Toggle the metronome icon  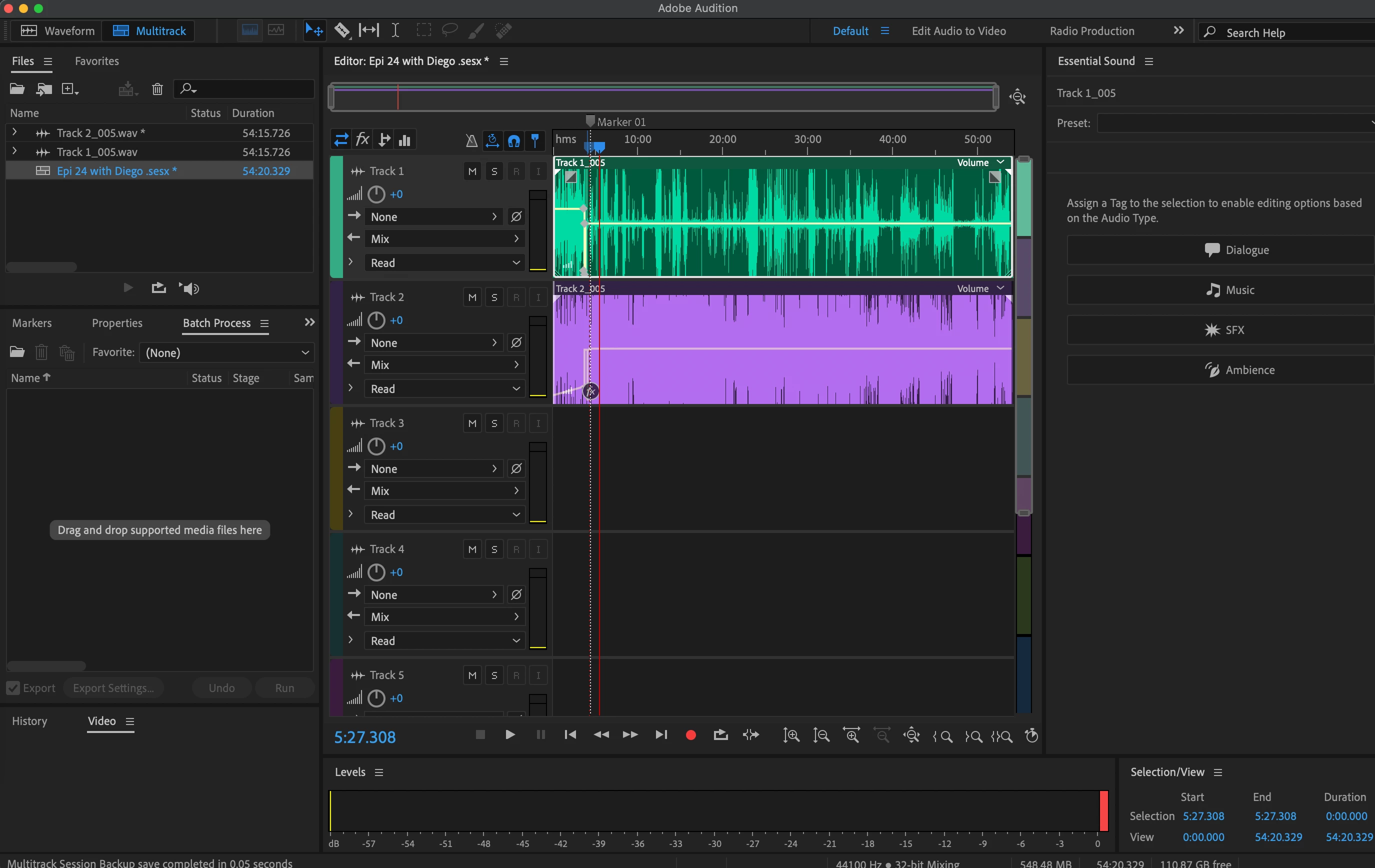(471, 140)
